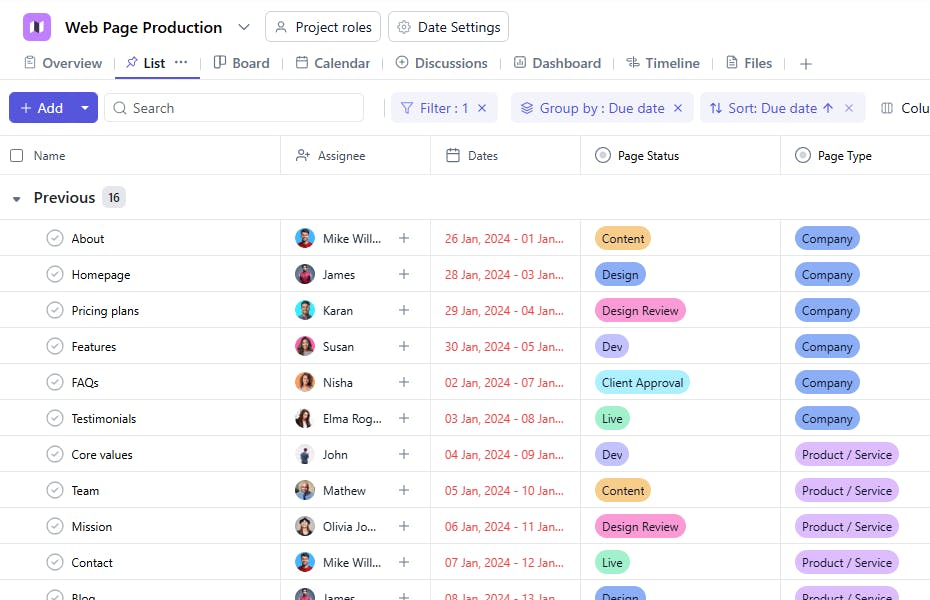Remove the Filter chip with its X
The height and width of the screenshot is (600, 930).
[x=482, y=108]
